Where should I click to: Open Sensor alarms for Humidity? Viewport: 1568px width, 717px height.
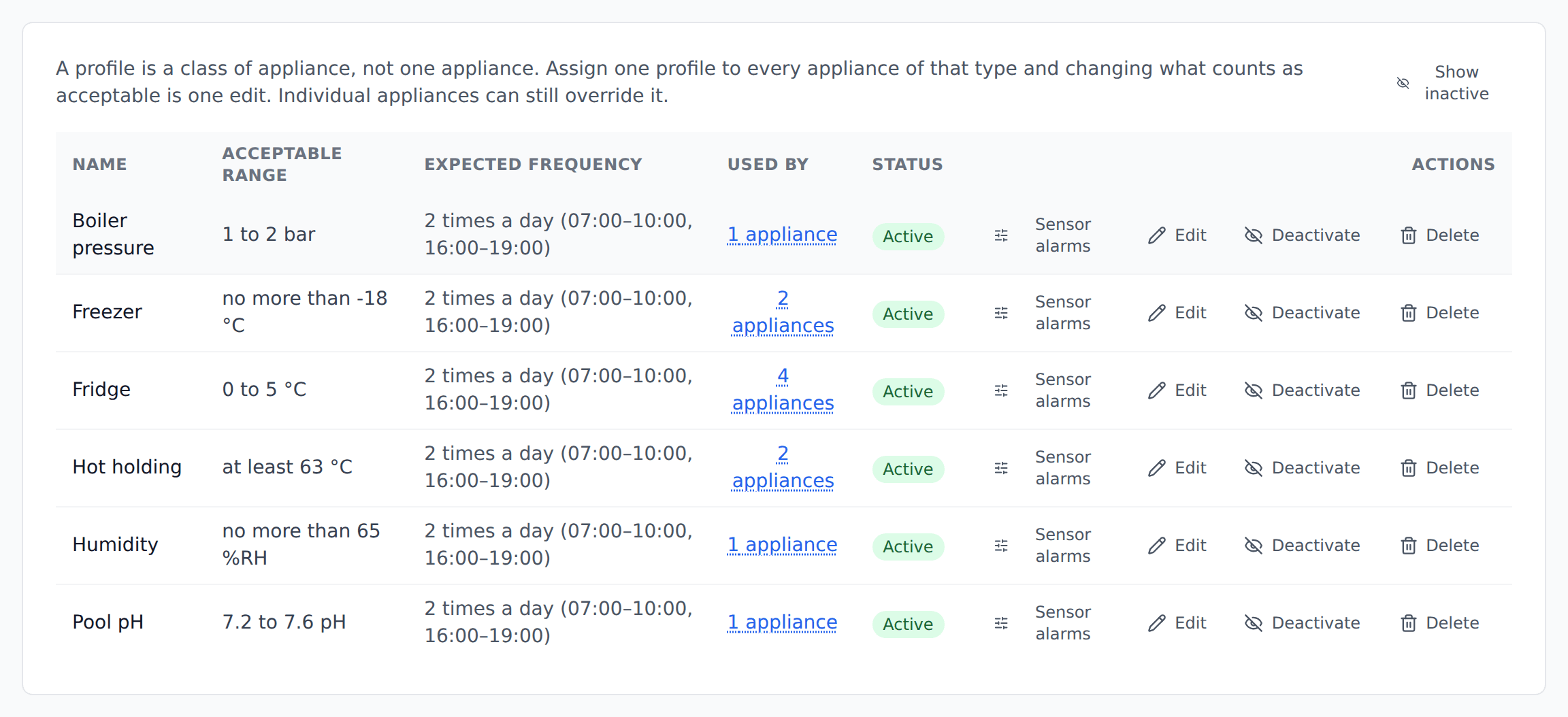coord(1043,546)
